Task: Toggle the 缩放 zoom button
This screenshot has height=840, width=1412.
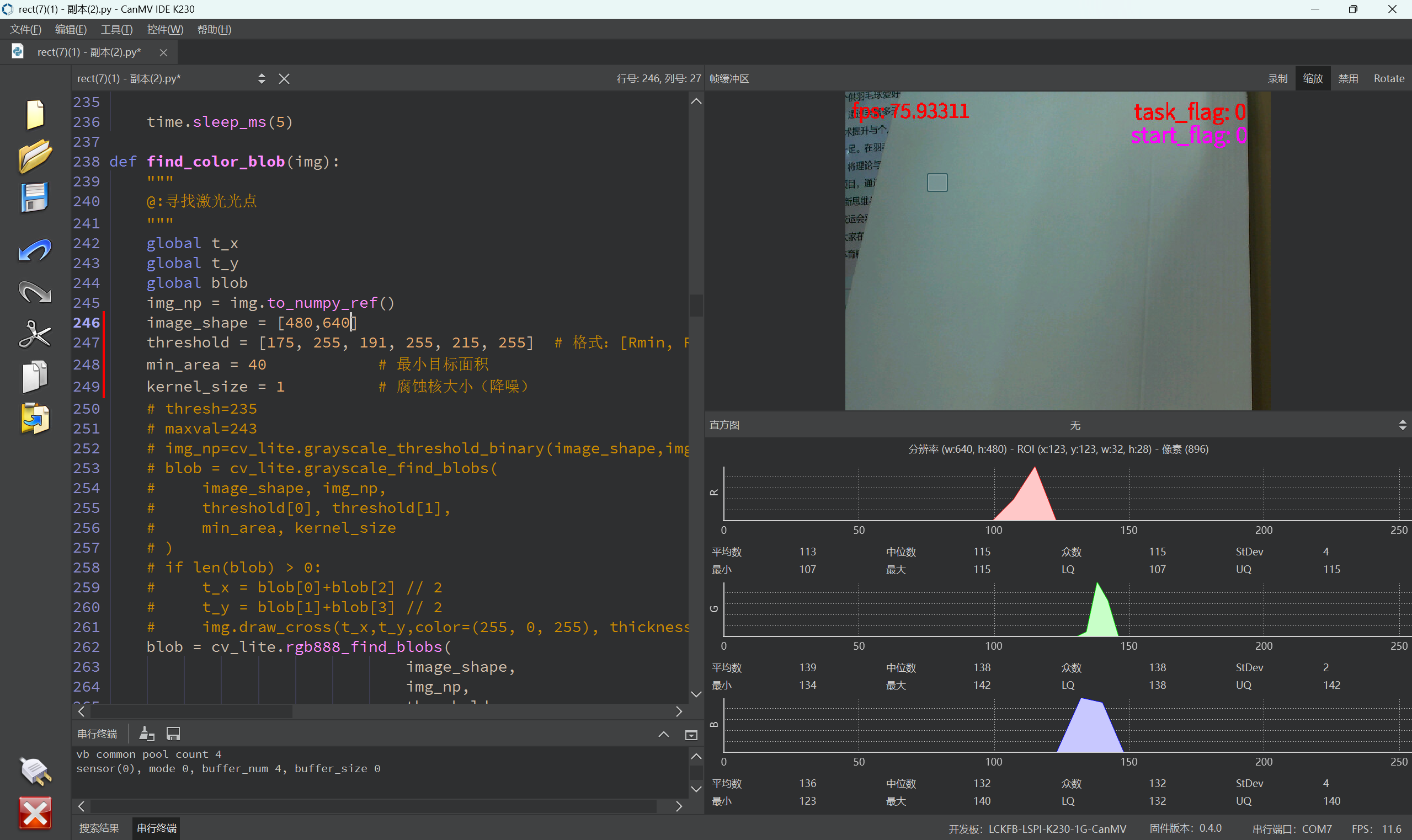Action: point(1312,79)
